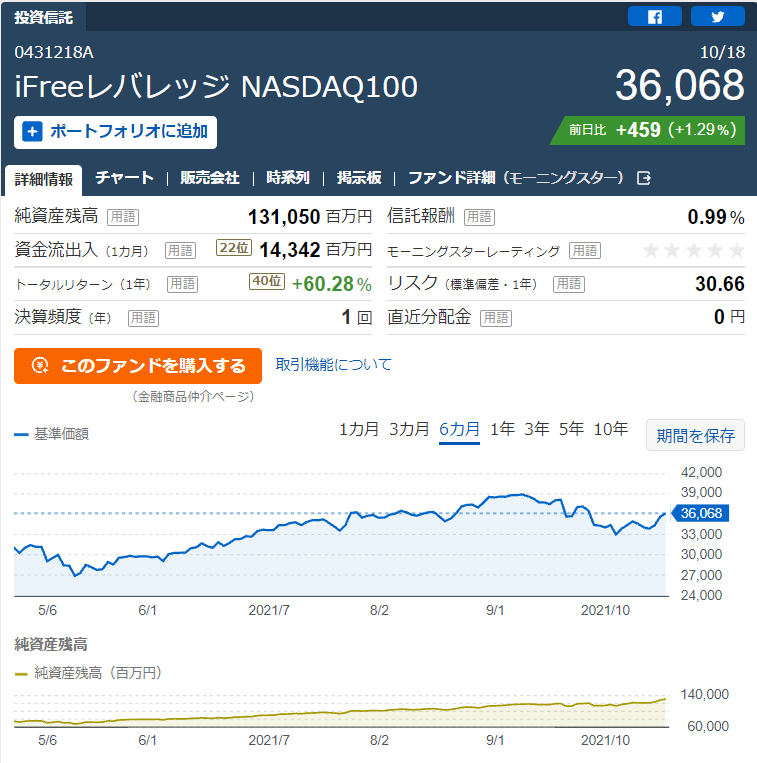The width and height of the screenshot is (757, 763).
Task: Click the 14,342 百万円 value
Action: (315, 250)
